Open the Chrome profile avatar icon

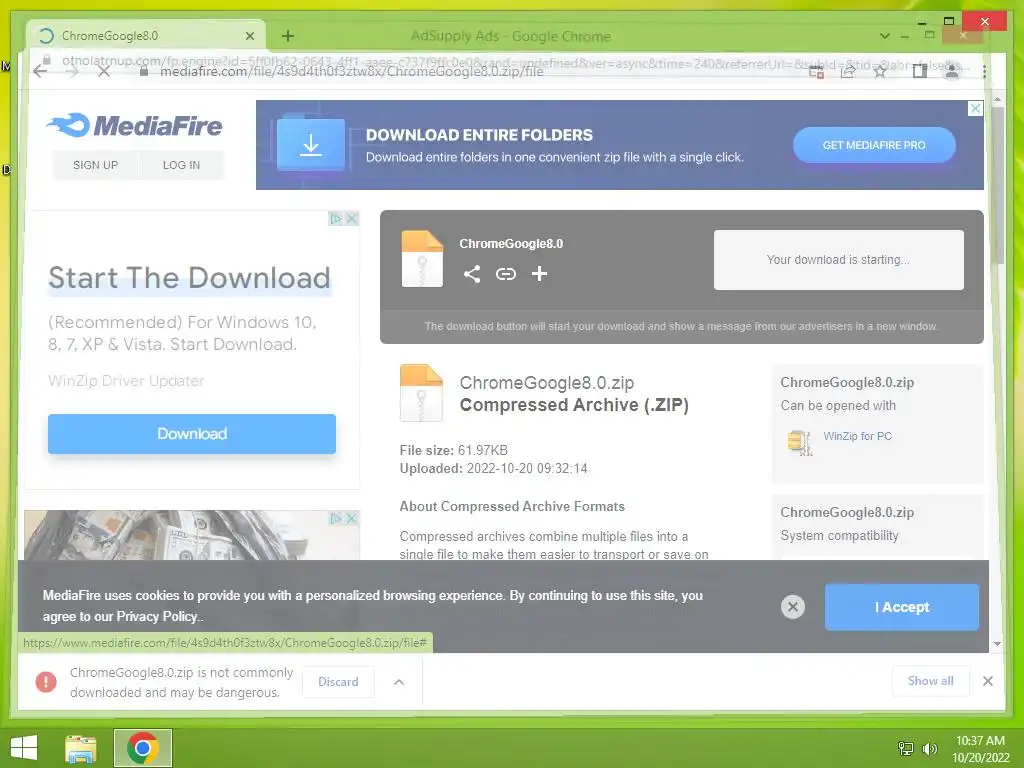coord(952,71)
